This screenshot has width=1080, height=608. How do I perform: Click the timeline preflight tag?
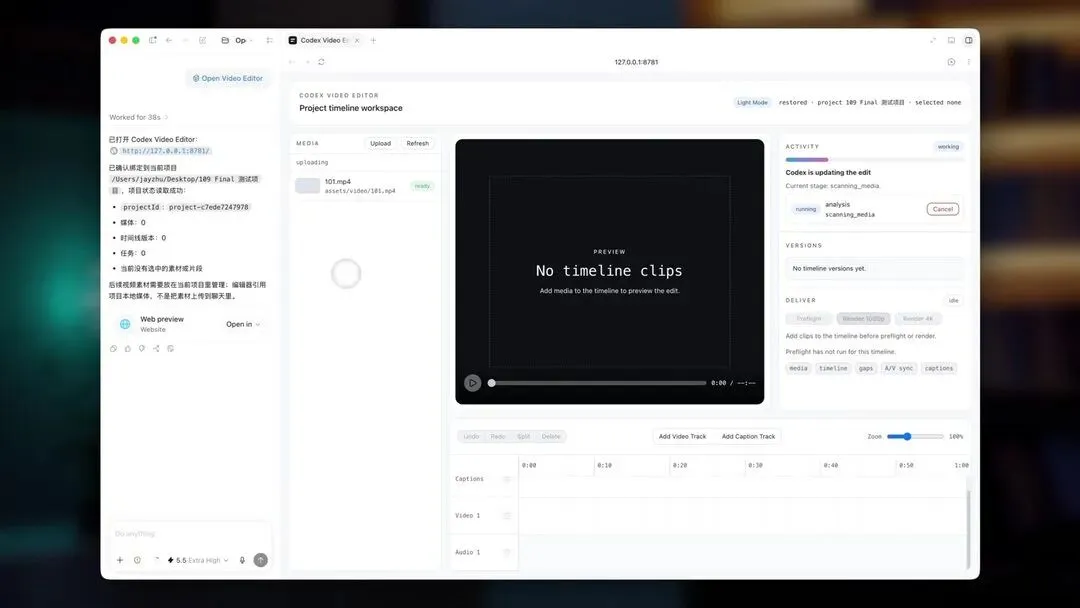pos(833,368)
